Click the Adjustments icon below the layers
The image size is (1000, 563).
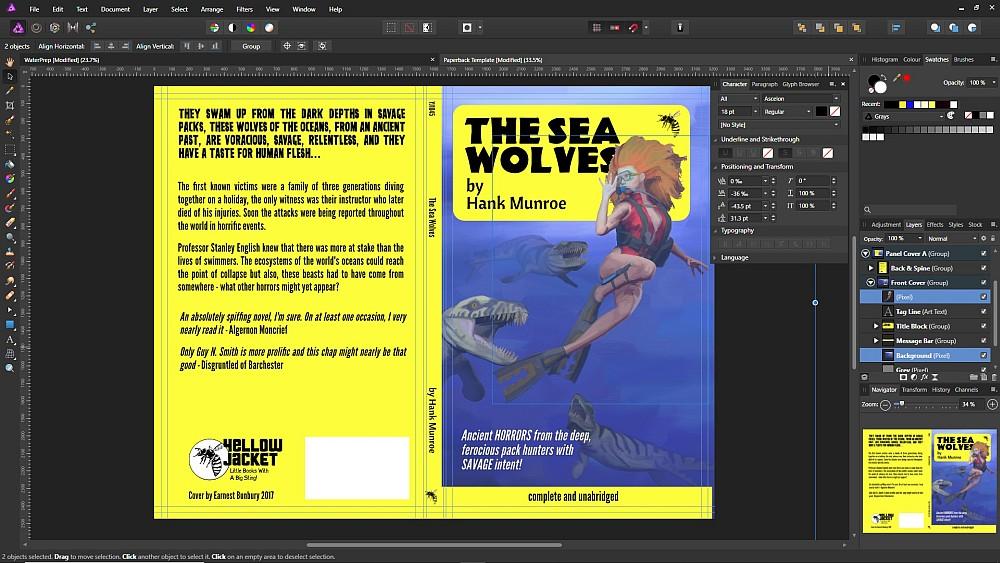(914, 377)
